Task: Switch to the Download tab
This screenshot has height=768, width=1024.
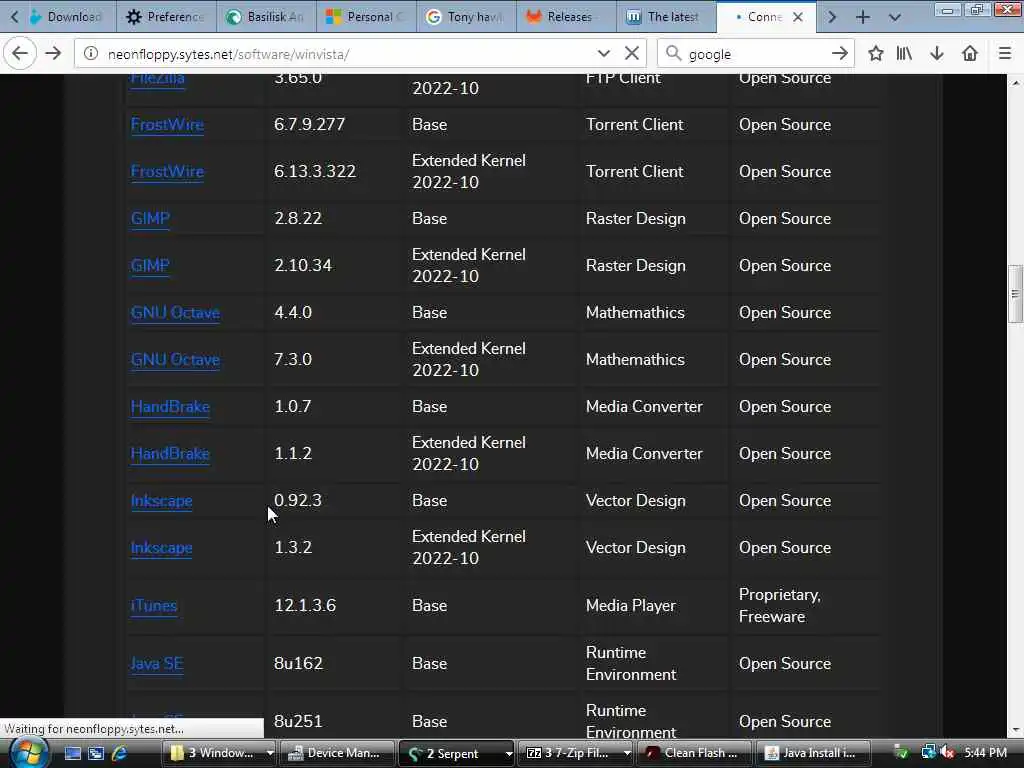Action: (x=71, y=17)
